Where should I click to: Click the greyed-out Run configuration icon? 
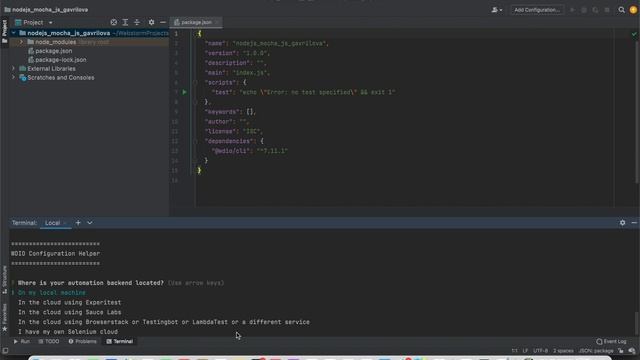[572, 10]
